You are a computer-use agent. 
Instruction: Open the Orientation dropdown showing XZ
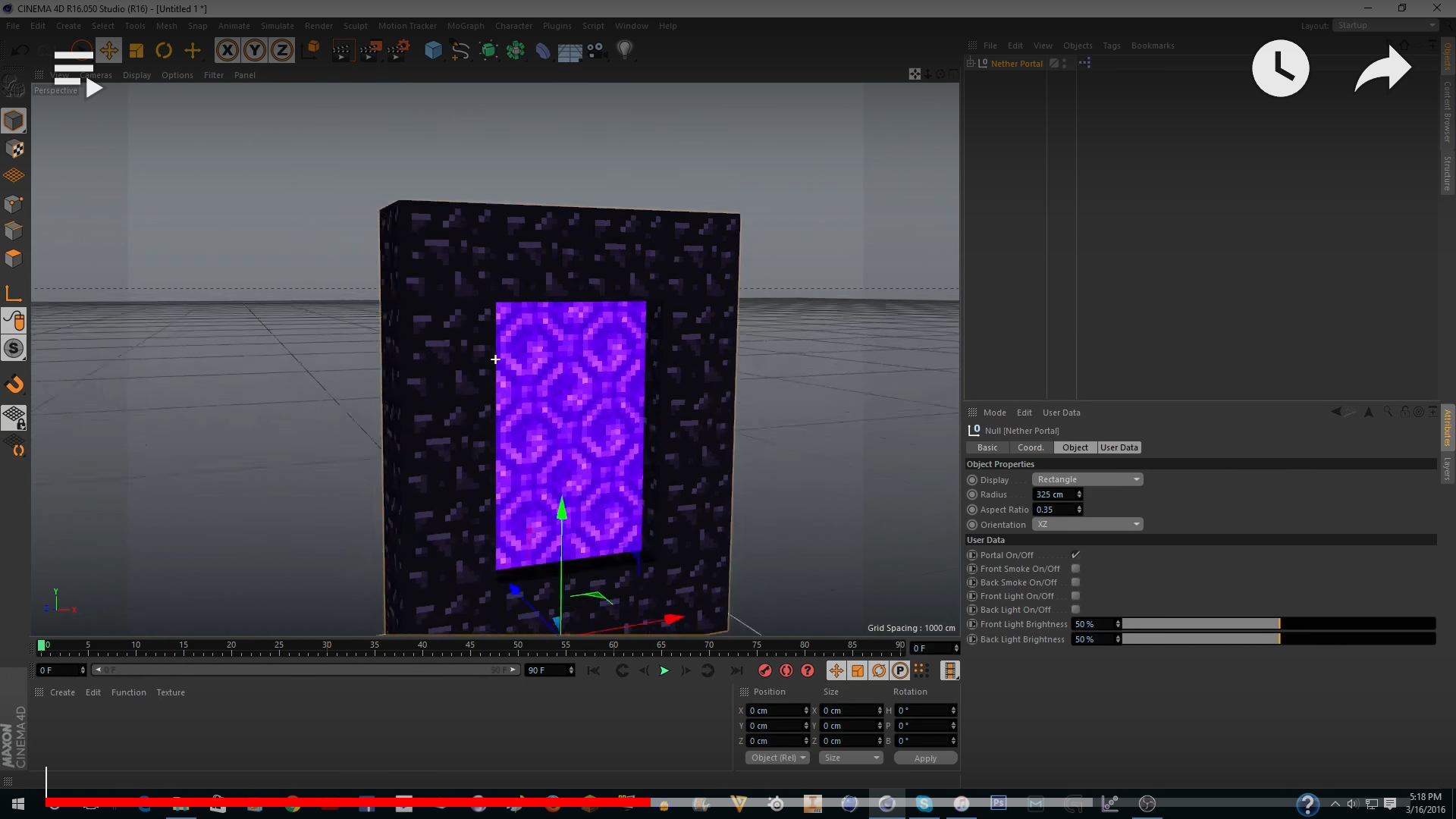click(x=1087, y=524)
